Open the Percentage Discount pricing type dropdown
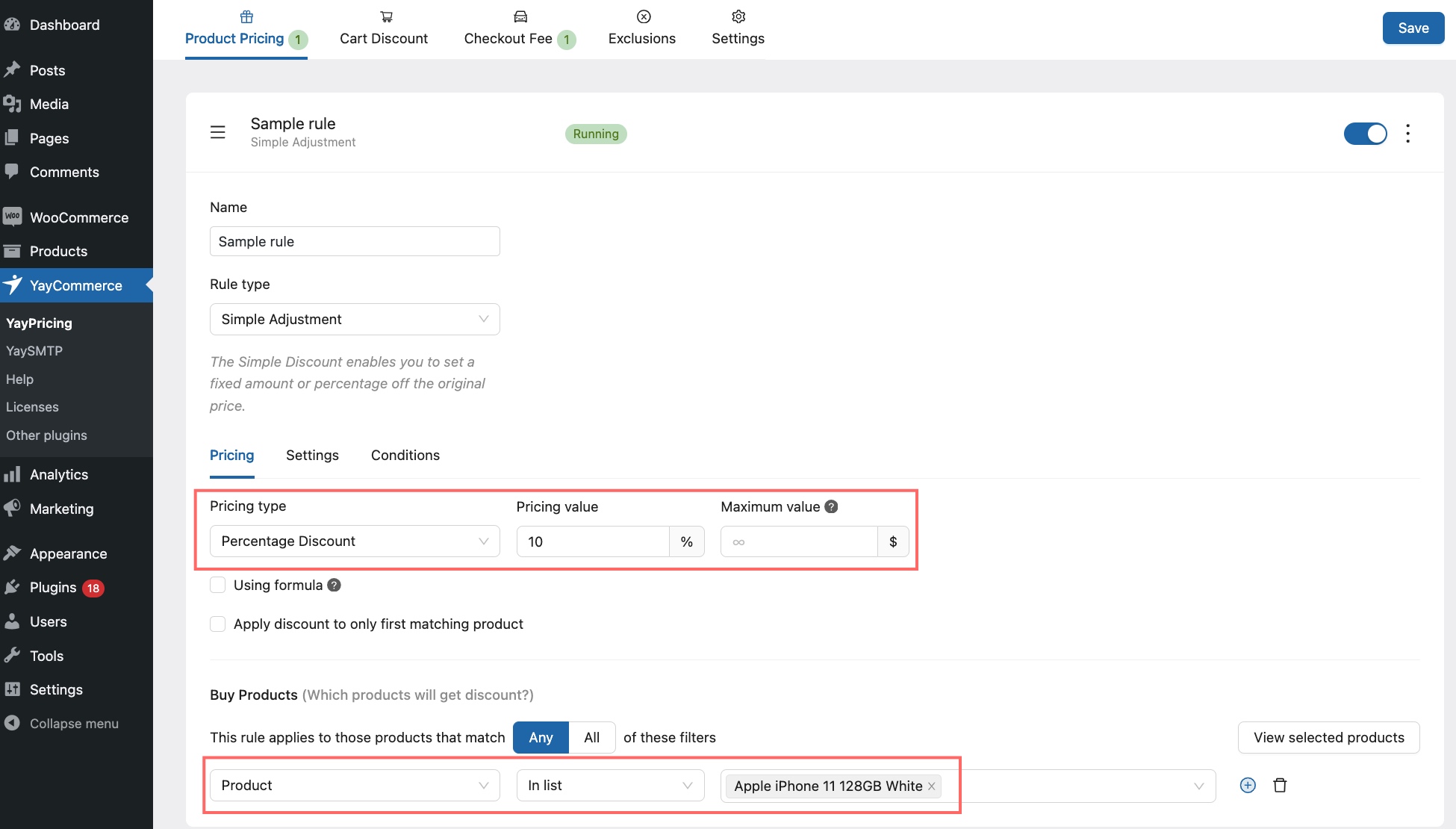The image size is (1456, 829). coord(355,541)
